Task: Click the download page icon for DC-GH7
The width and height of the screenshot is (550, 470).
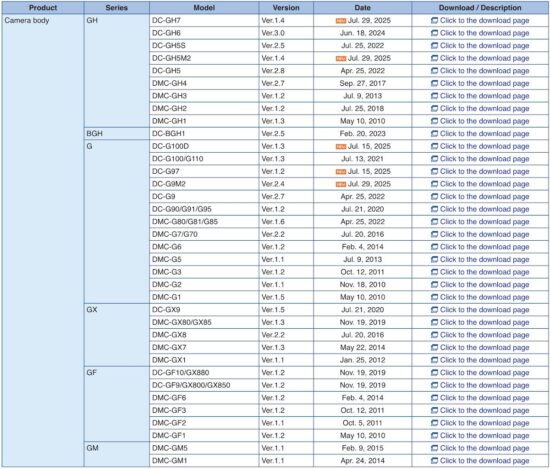Action: [x=434, y=20]
